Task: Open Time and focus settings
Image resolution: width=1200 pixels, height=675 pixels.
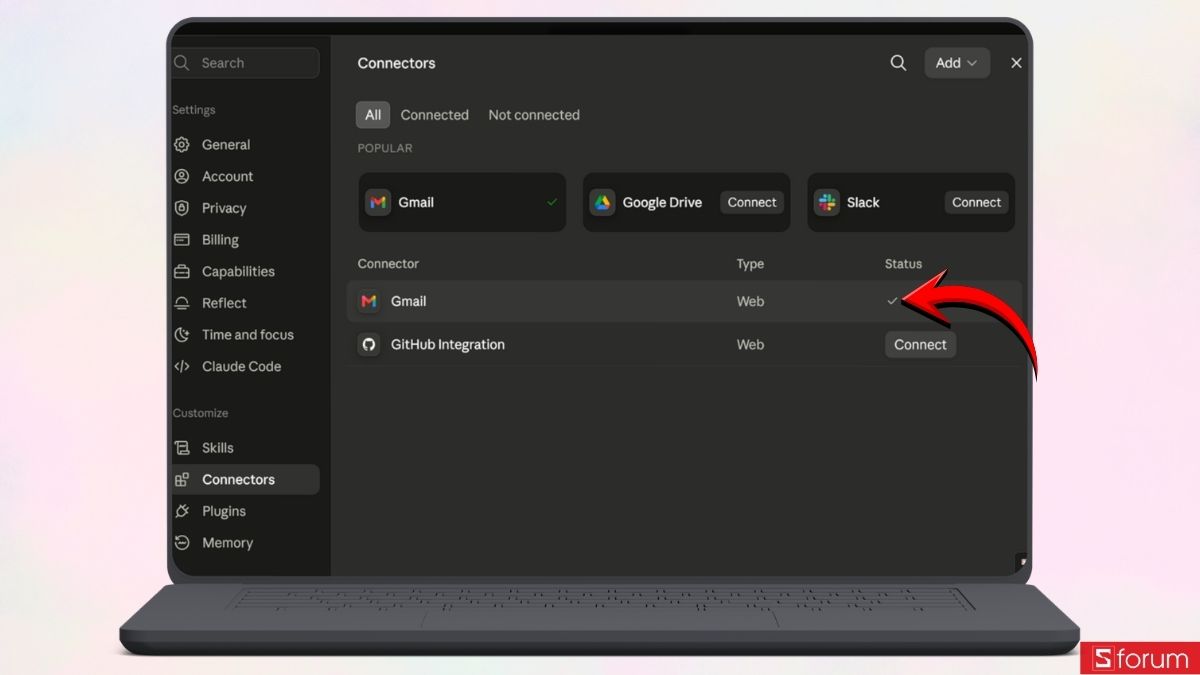Action: [x=246, y=335]
